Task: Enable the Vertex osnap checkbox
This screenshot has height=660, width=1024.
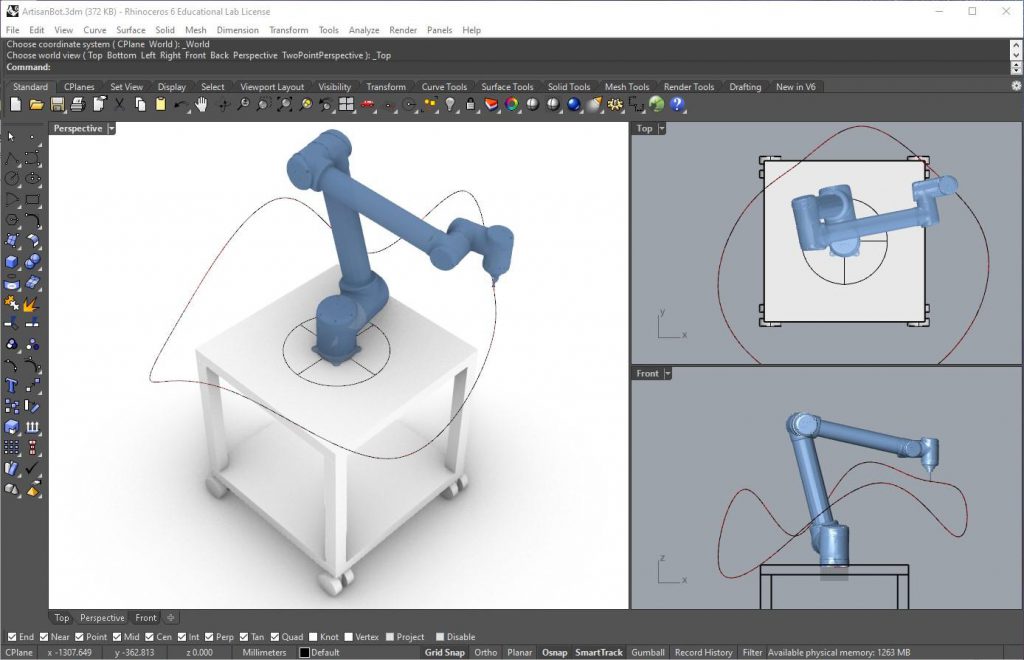Action: (349, 636)
